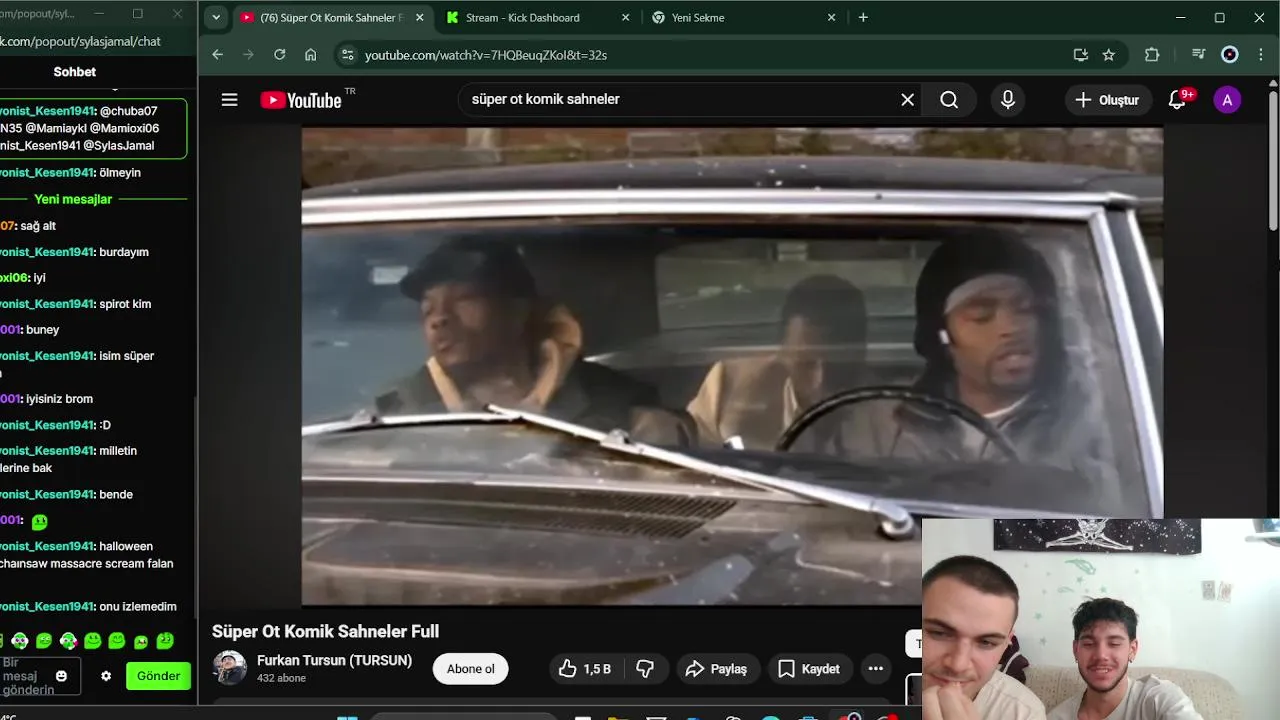This screenshot has height=720, width=1280.
Task: Reload the YouTube page
Action: 280,55
